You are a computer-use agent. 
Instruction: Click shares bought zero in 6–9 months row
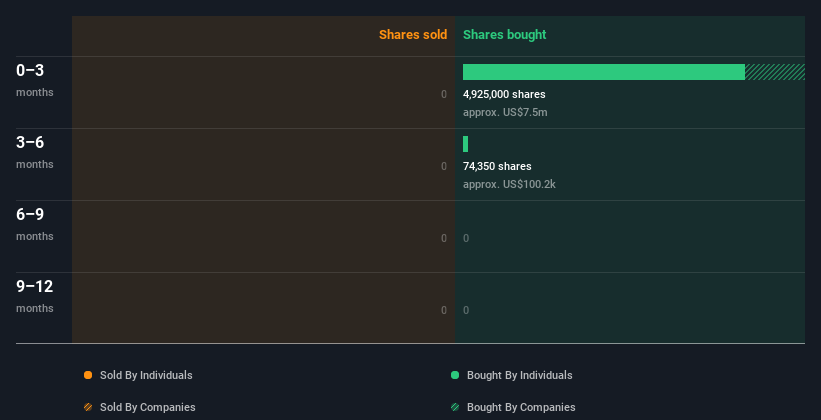pyautogui.click(x=466, y=238)
